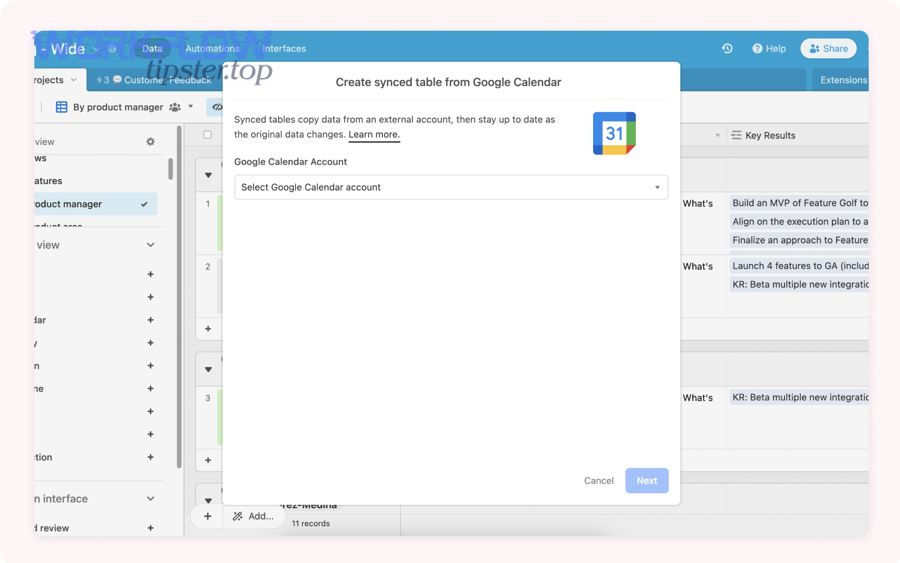Click the views settings gear icon
The width and height of the screenshot is (900, 563).
[150, 142]
